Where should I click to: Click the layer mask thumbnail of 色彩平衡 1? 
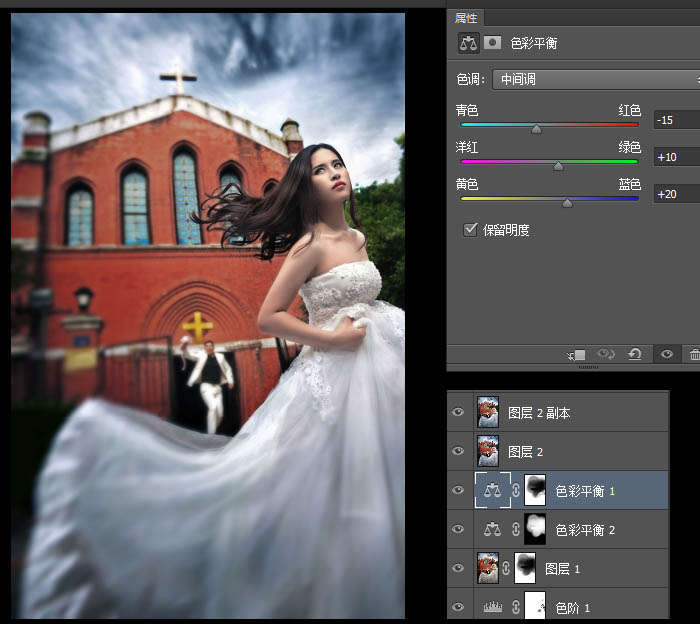coord(536,490)
